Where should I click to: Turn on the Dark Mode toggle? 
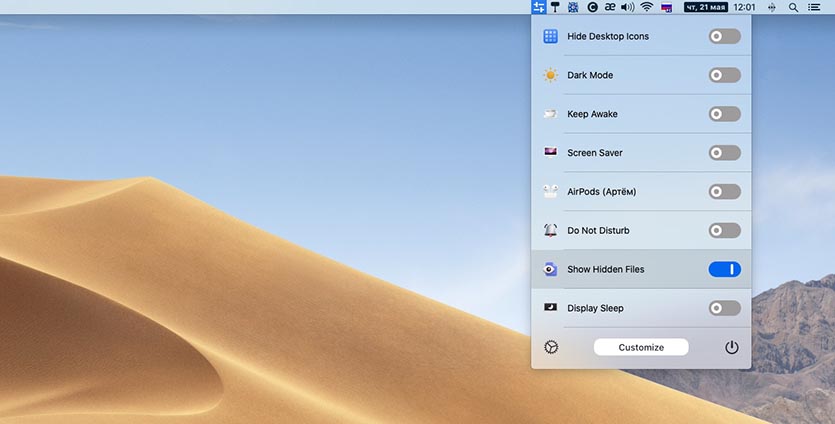[724, 75]
